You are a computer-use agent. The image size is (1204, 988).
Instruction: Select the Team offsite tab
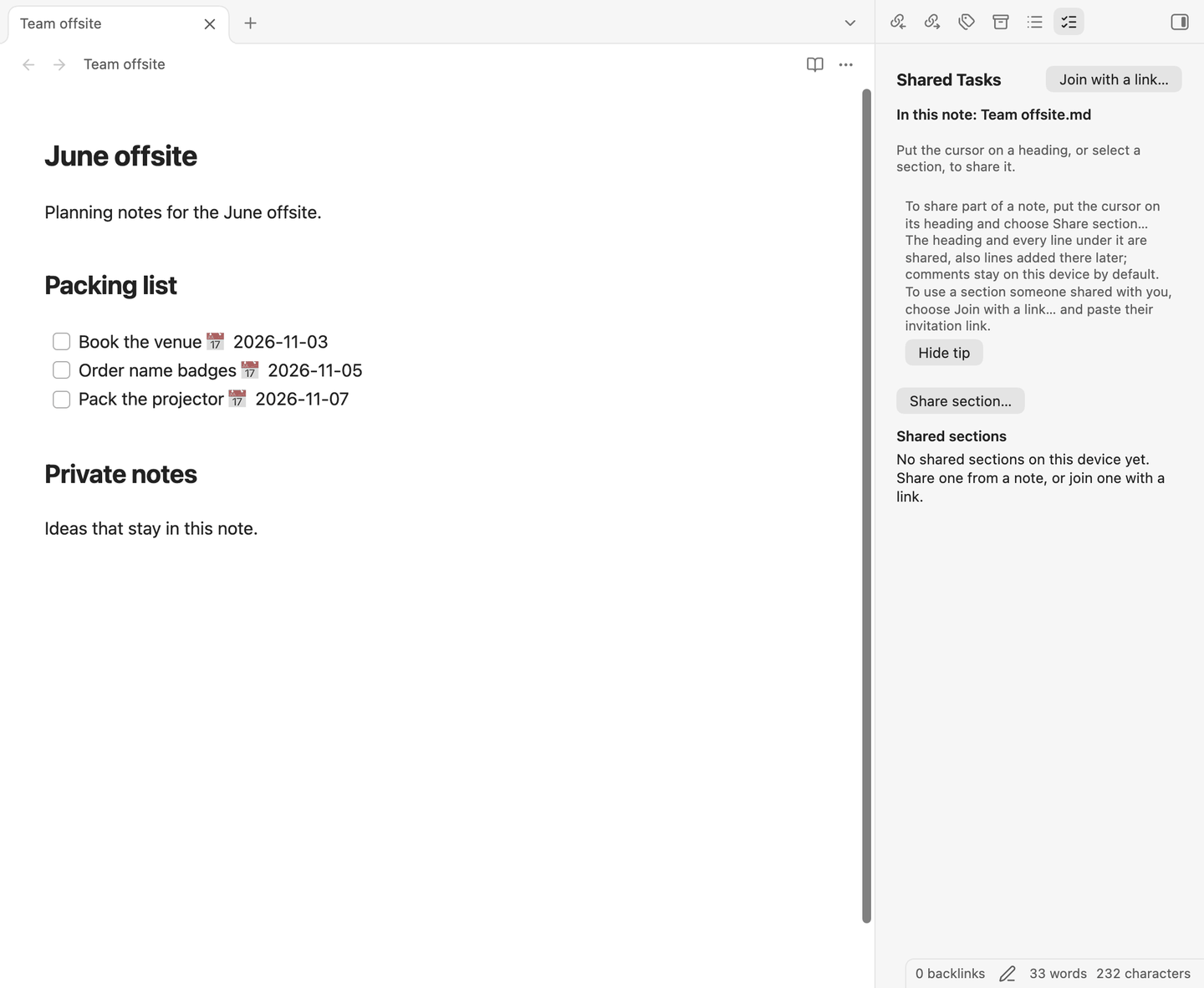tap(118, 23)
